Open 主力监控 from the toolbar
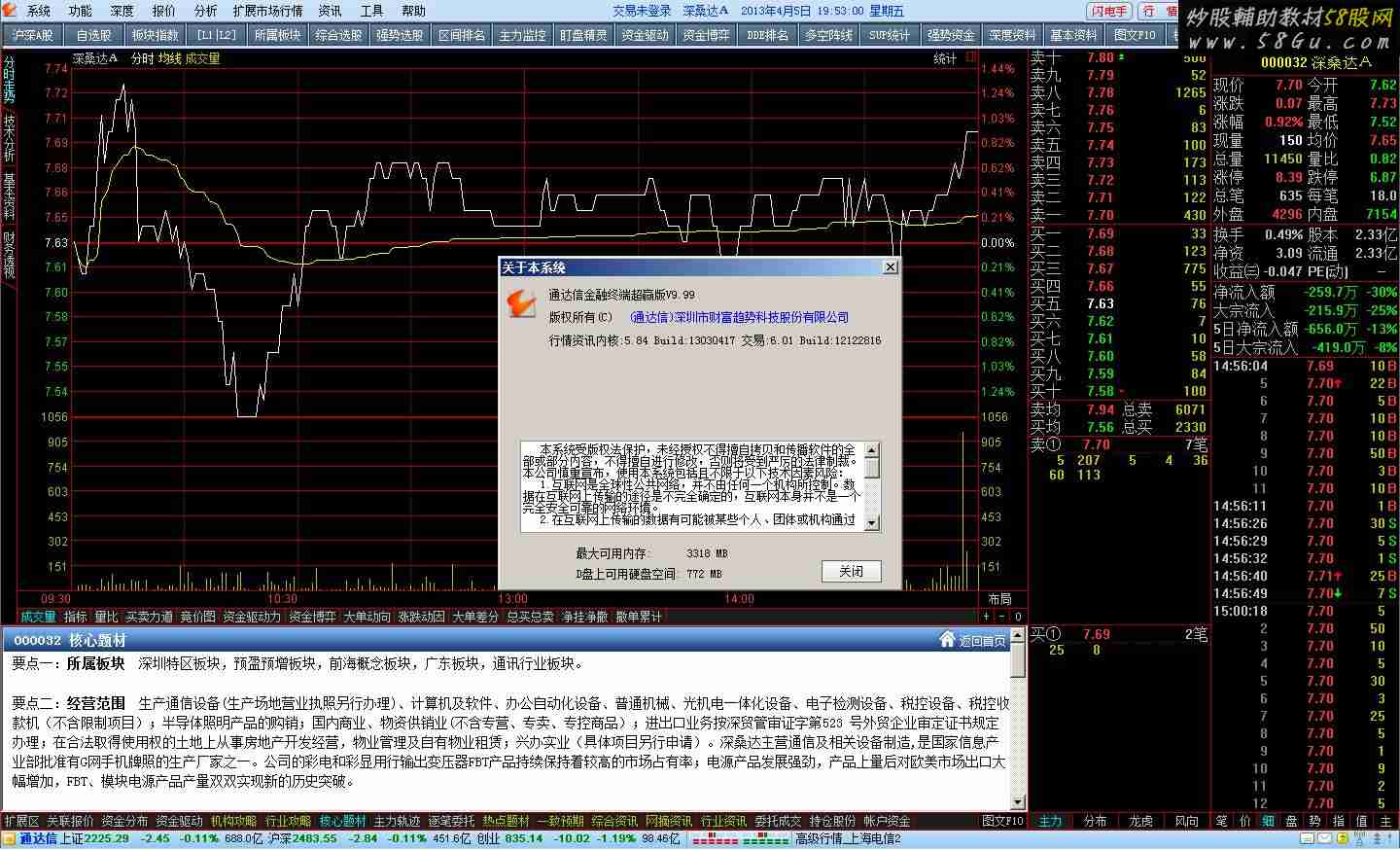This screenshot has height=850, width=1400. (x=522, y=35)
